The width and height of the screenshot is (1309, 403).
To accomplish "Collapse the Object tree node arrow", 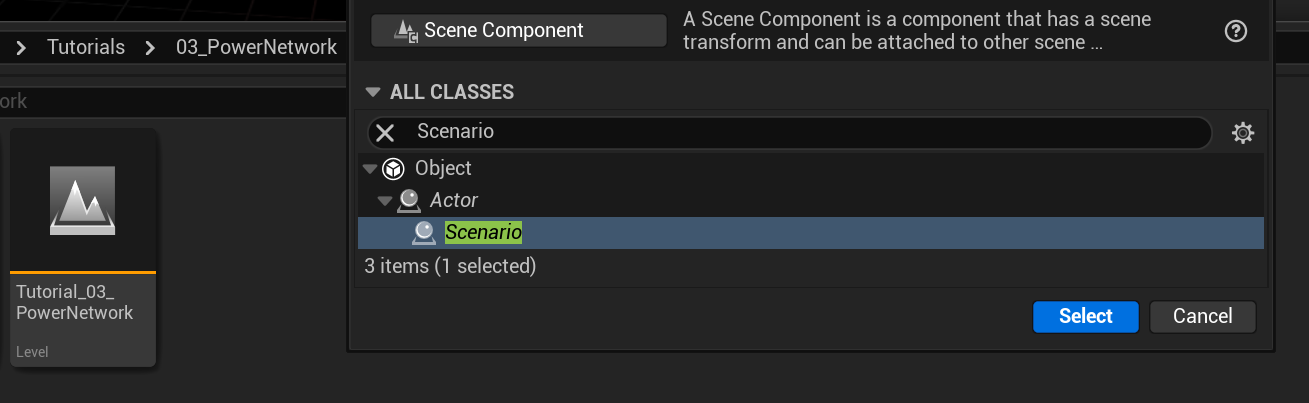I will point(370,168).
